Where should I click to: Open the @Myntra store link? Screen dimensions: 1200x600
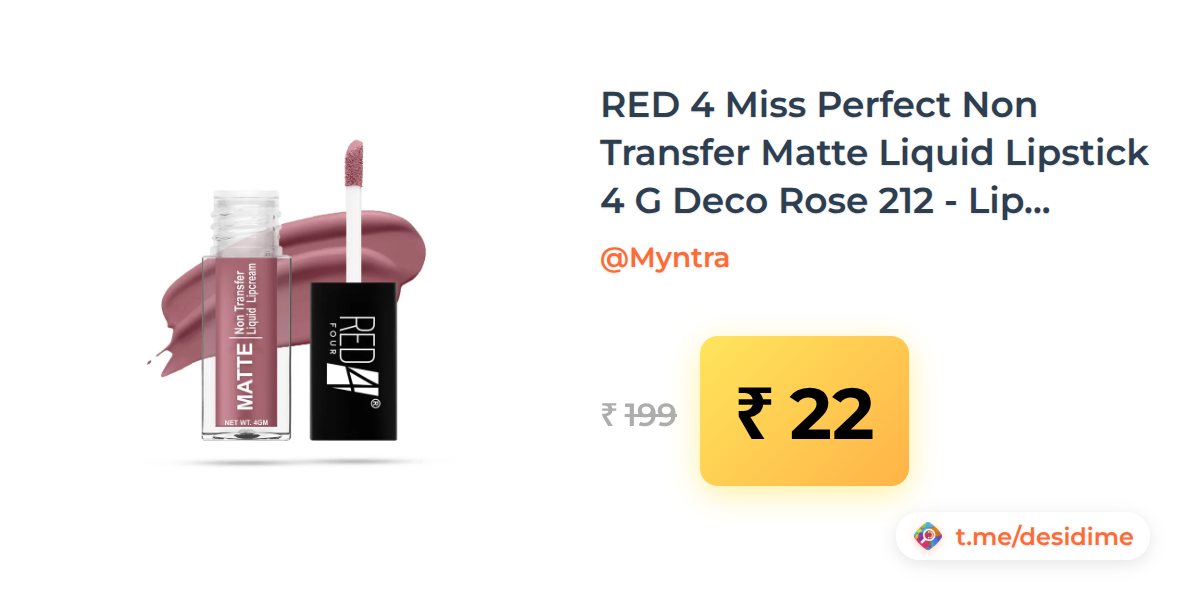click(x=664, y=258)
